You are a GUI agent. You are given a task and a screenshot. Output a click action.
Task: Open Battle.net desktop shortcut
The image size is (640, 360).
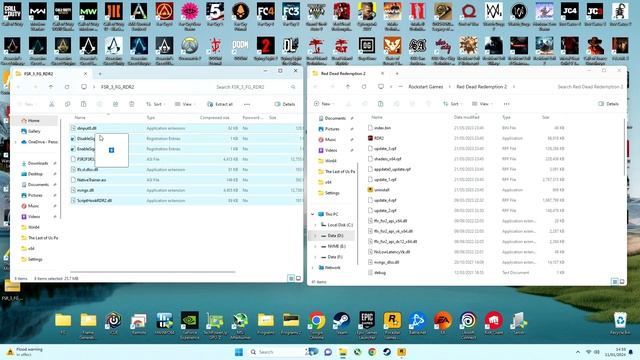click(417, 324)
